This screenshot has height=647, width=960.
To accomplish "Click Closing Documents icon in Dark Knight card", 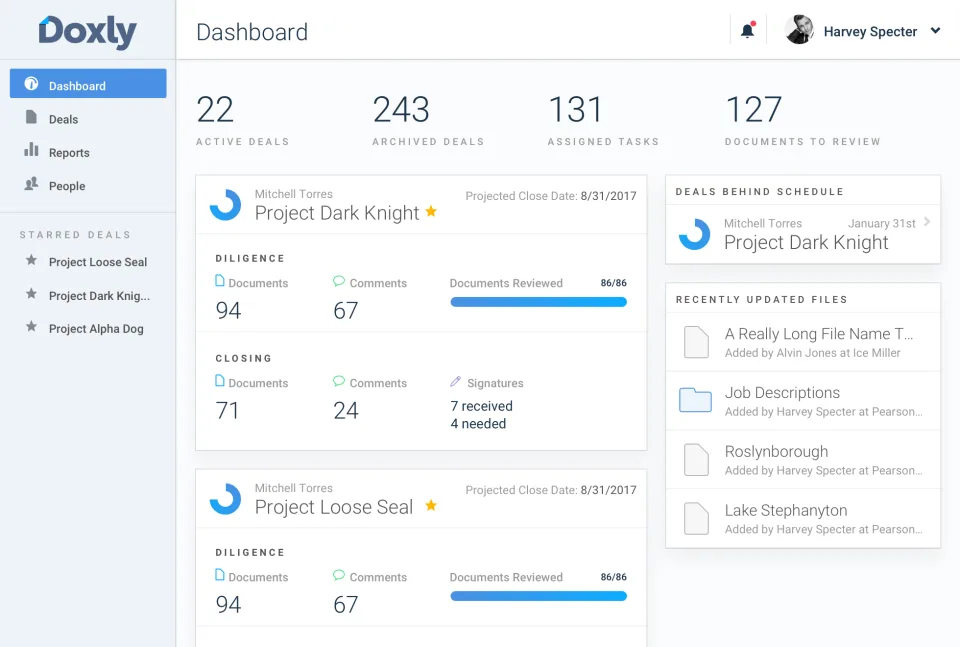I will click(220, 381).
